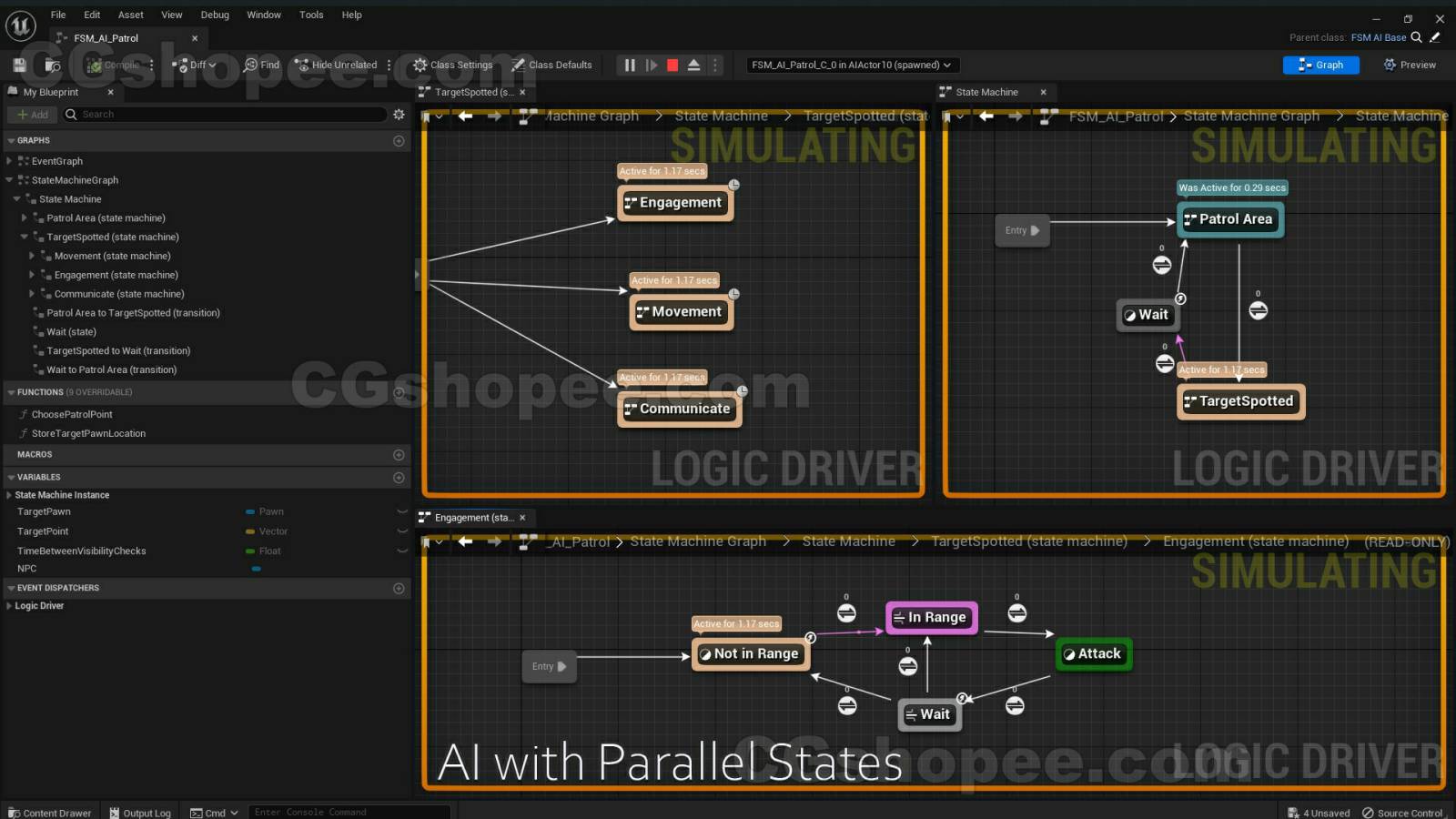Toggle TimeBetweenVisibilityChecks visibility eye

402,551
